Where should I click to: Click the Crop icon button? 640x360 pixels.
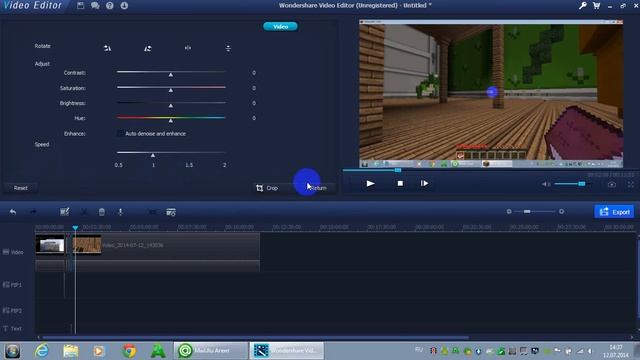[x=267, y=188]
